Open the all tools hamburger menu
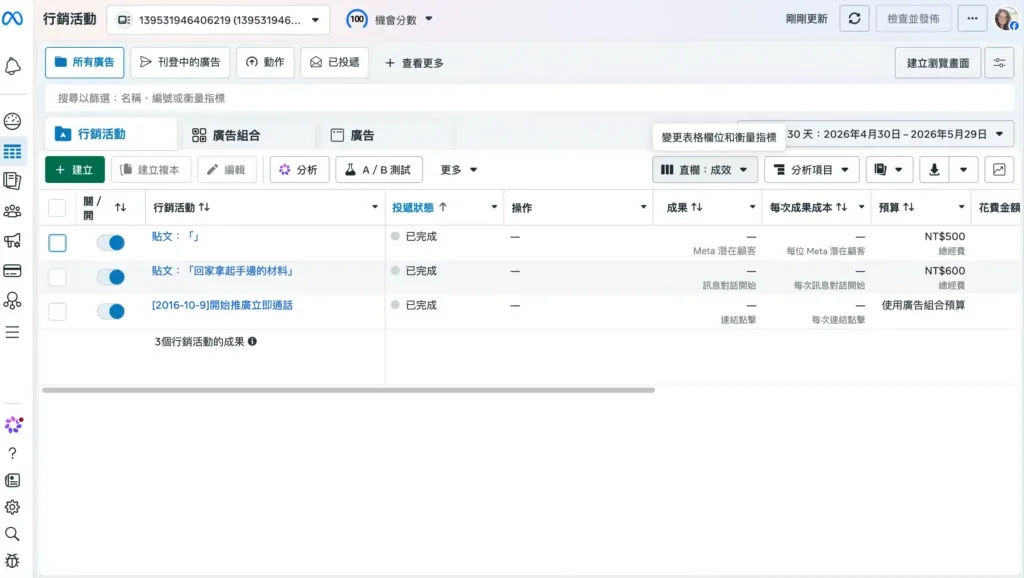The height and width of the screenshot is (578, 1024). pos(12,332)
